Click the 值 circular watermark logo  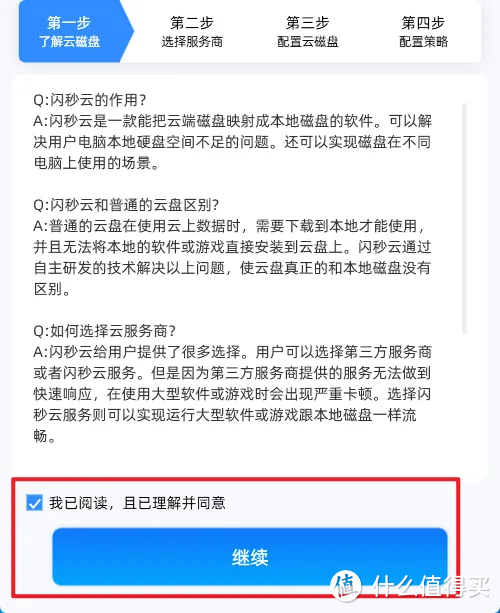click(346, 585)
